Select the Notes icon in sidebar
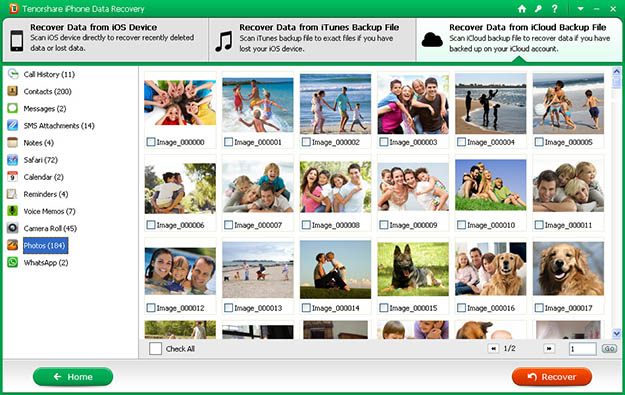The height and width of the screenshot is (395, 625). pos(13,143)
